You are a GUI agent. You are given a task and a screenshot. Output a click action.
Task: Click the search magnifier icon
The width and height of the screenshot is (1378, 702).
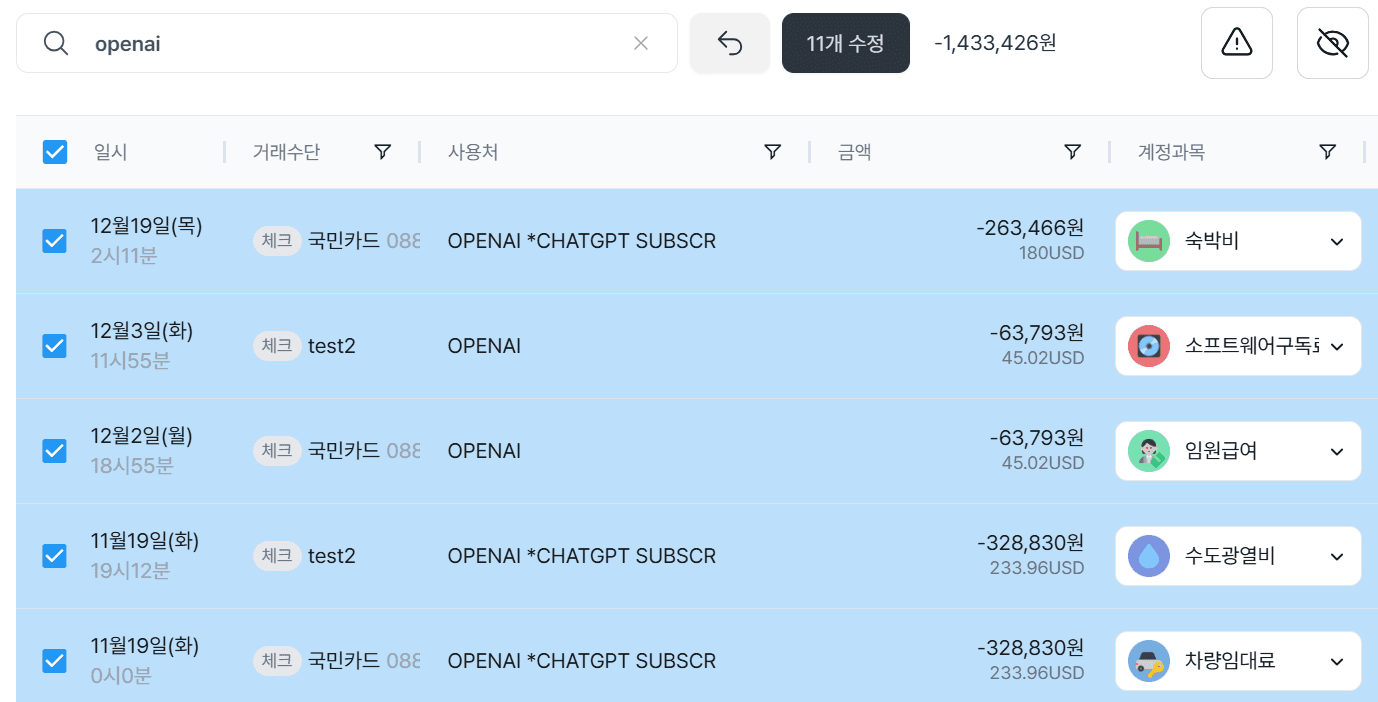pos(56,43)
